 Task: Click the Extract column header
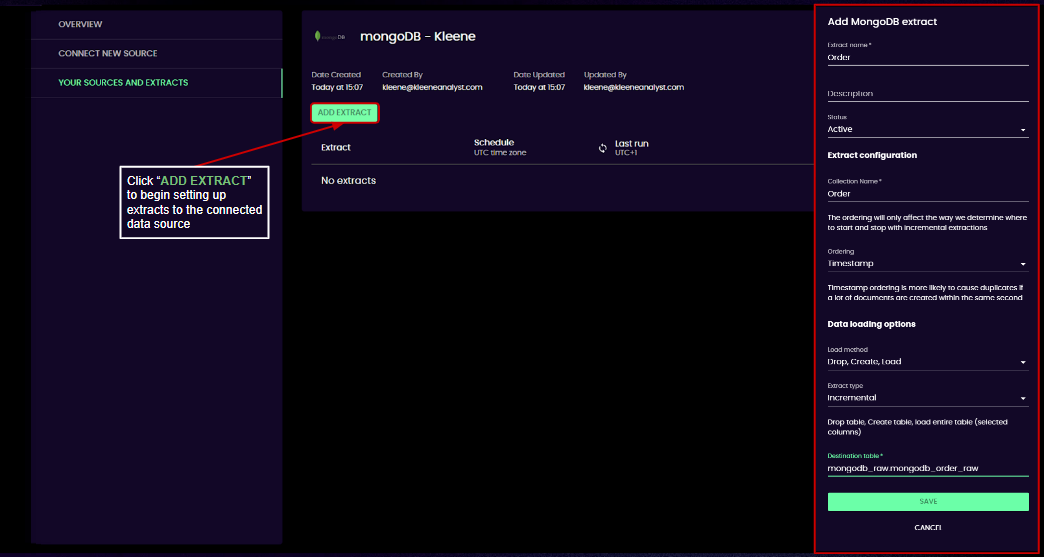click(x=336, y=148)
